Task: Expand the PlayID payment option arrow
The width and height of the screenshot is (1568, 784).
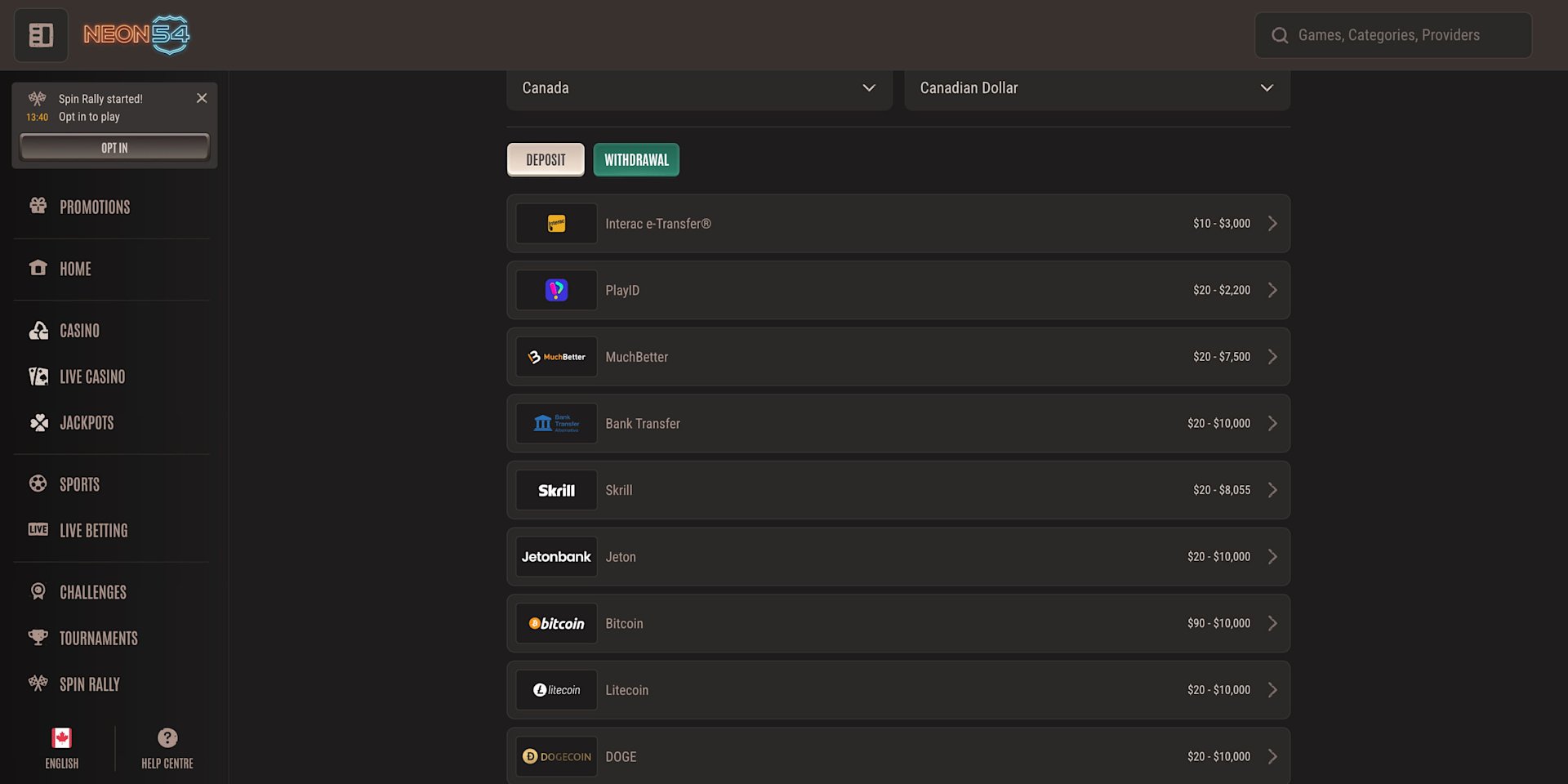Action: (x=1272, y=291)
